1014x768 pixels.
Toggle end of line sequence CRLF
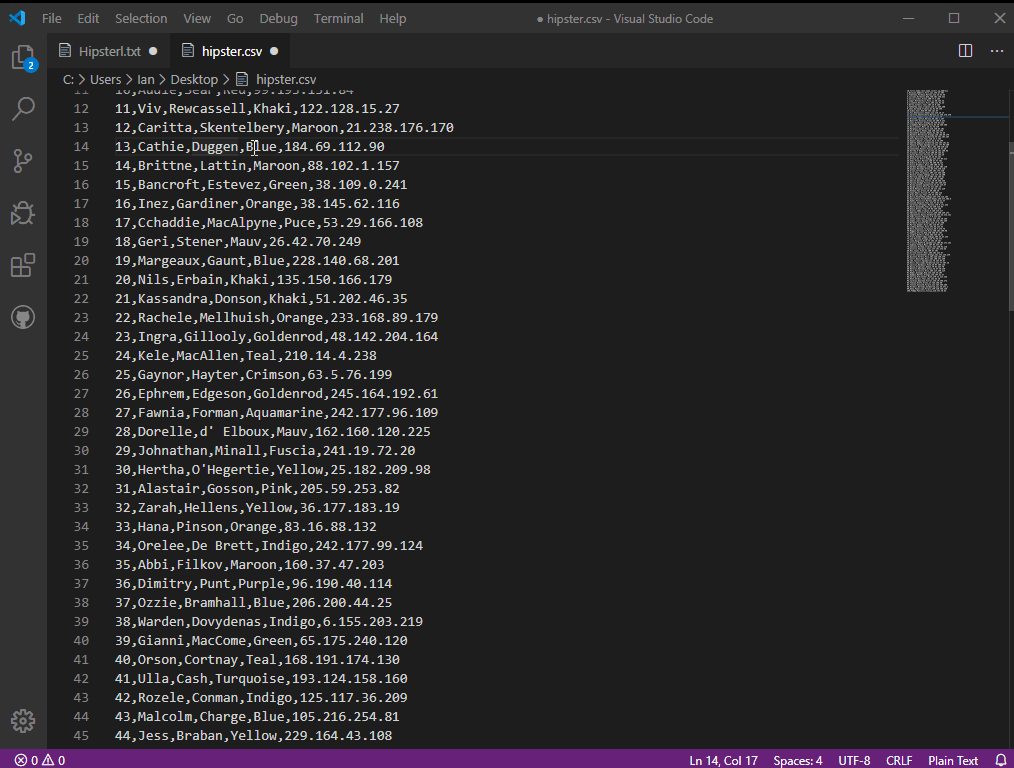pyautogui.click(x=898, y=760)
